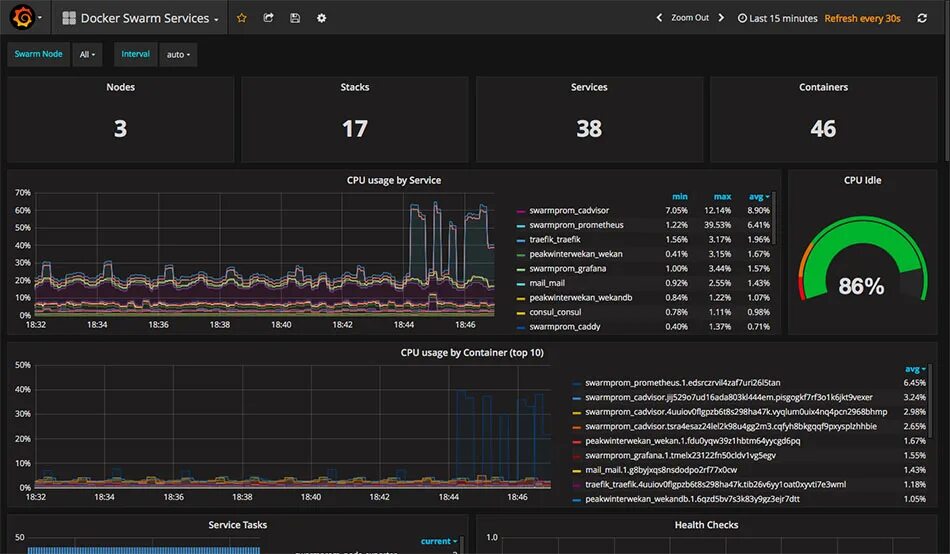Sort CPU by Service legend by avg
The height and width of the screenshot is (554, 950).
click(759, 196)
